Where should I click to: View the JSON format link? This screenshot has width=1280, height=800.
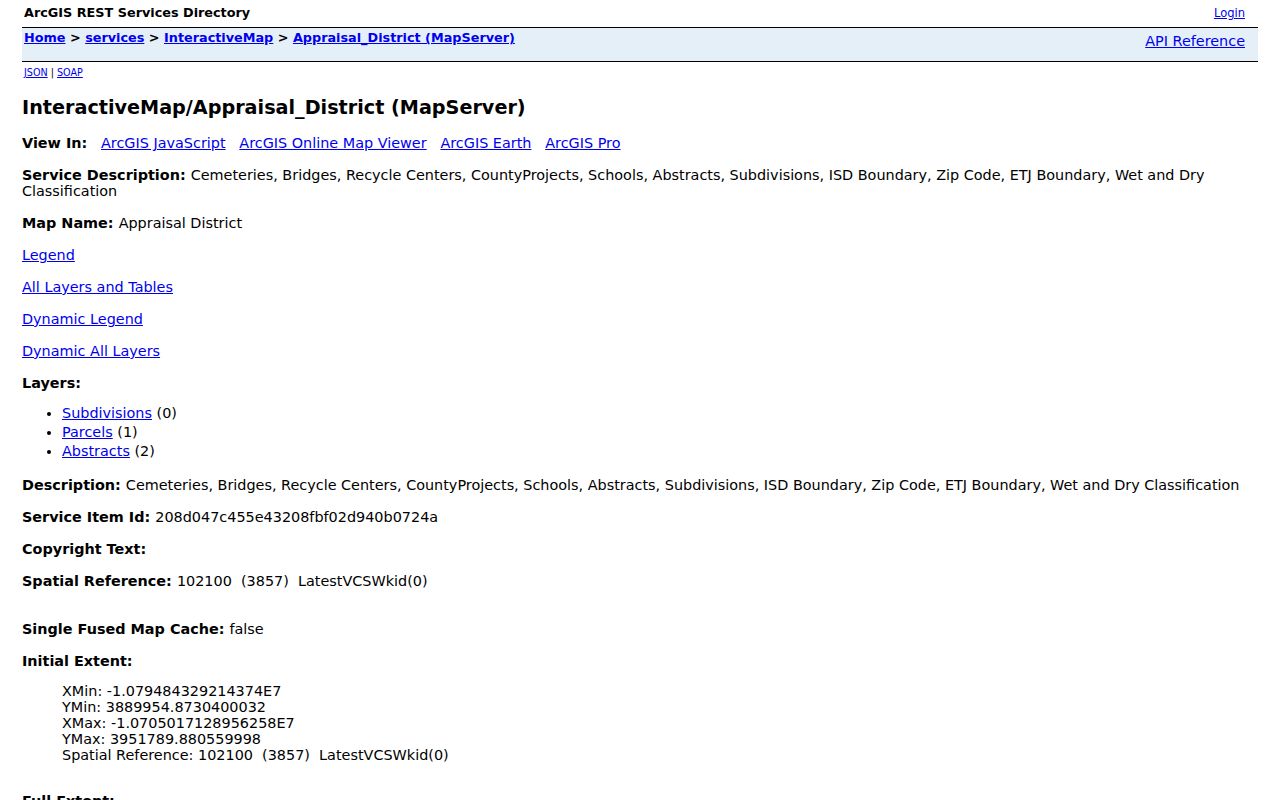pyautogui.click(x=36, y=72)
